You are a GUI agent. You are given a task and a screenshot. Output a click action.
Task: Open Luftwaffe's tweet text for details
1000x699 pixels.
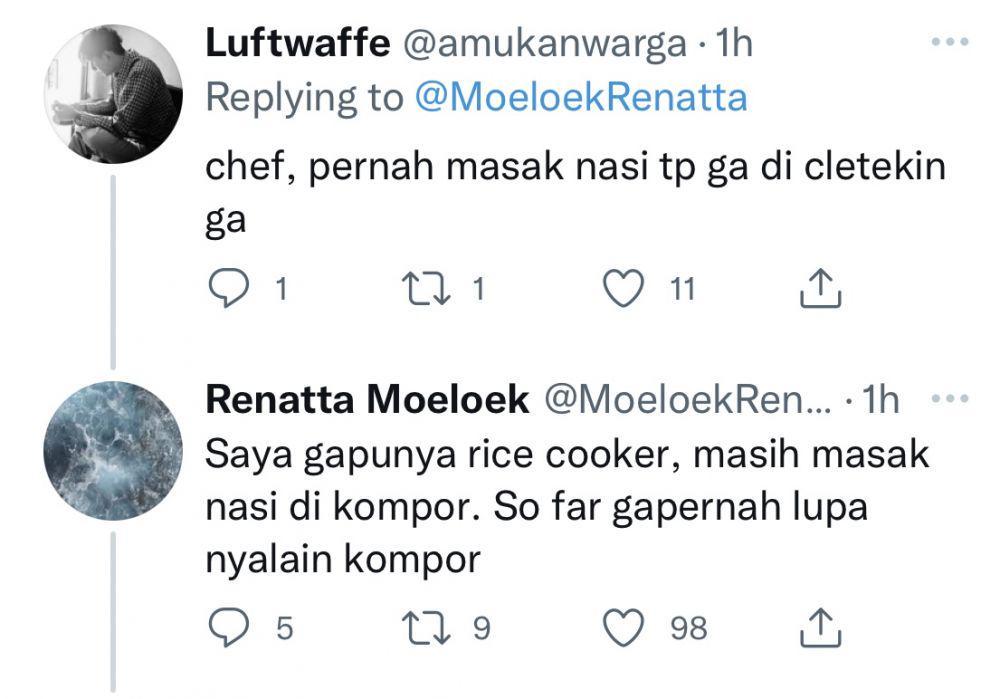(575, 192)
